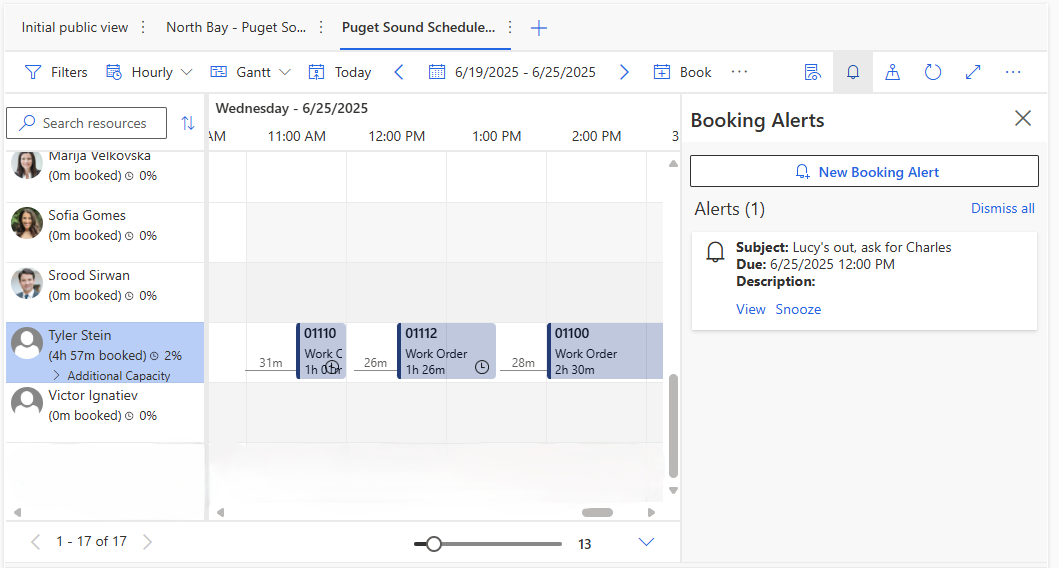The height and width of the screenshot is (568, 1059).
Task: Open the schedule assistant legend icon
Action: click(812, 72)
